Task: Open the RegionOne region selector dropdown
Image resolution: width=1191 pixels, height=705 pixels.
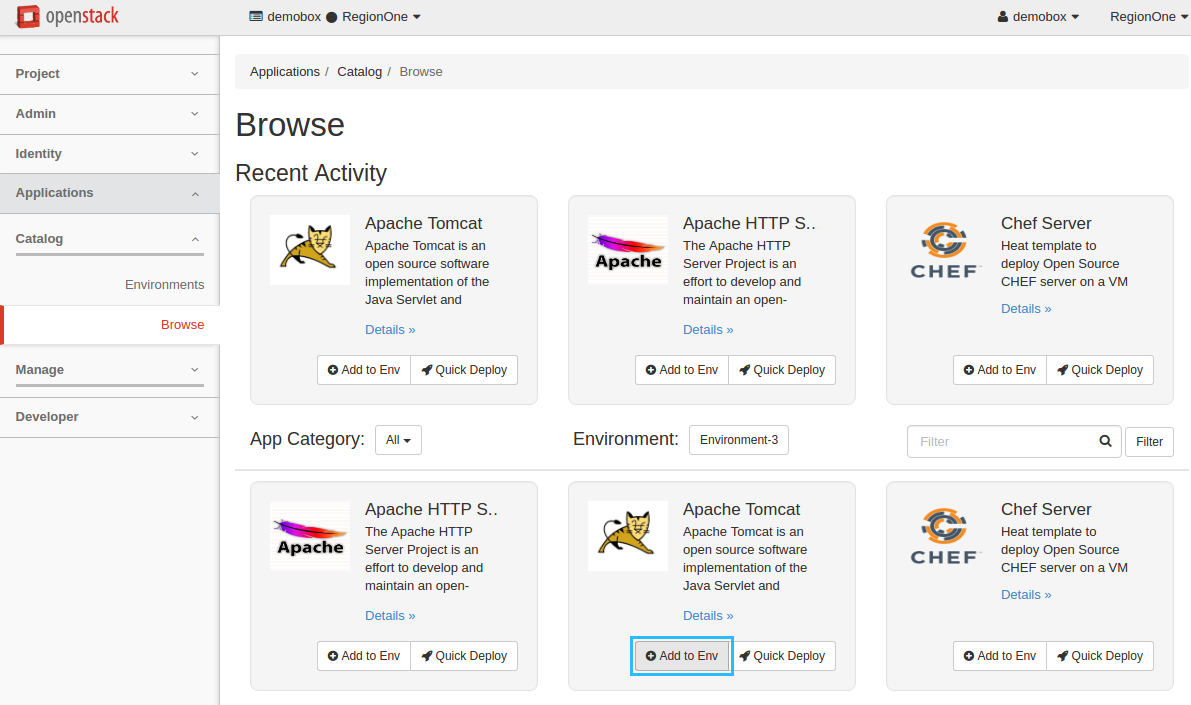Action: click(x=1148, y=16)
